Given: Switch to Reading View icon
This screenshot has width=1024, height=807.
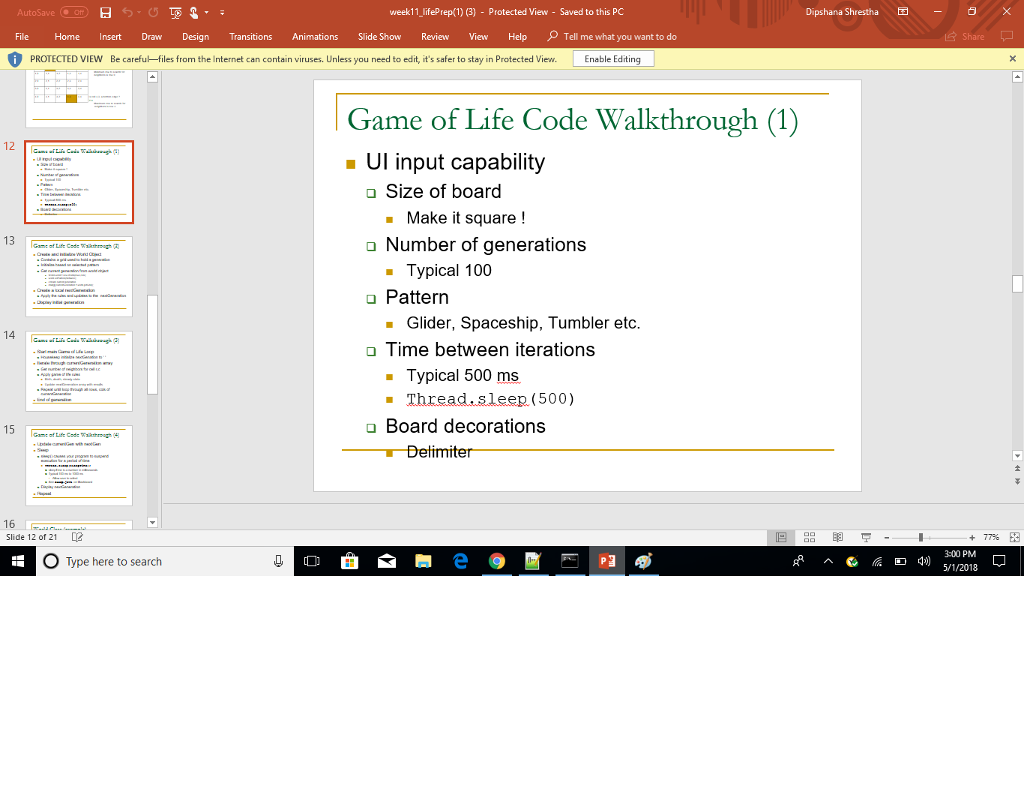Looking at the screenshot, I should point(838,537).
